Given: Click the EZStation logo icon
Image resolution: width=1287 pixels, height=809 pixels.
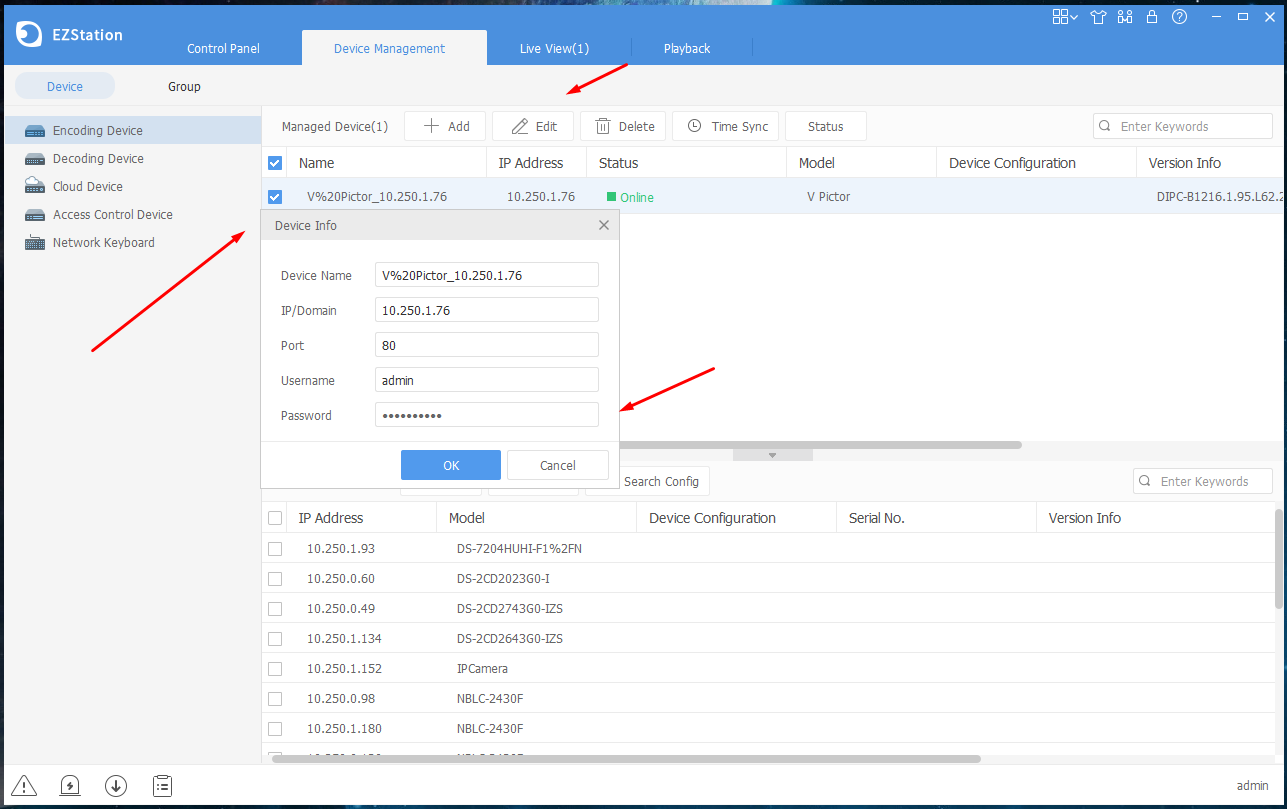Looking at the screenshot, I should click(28, 34).
